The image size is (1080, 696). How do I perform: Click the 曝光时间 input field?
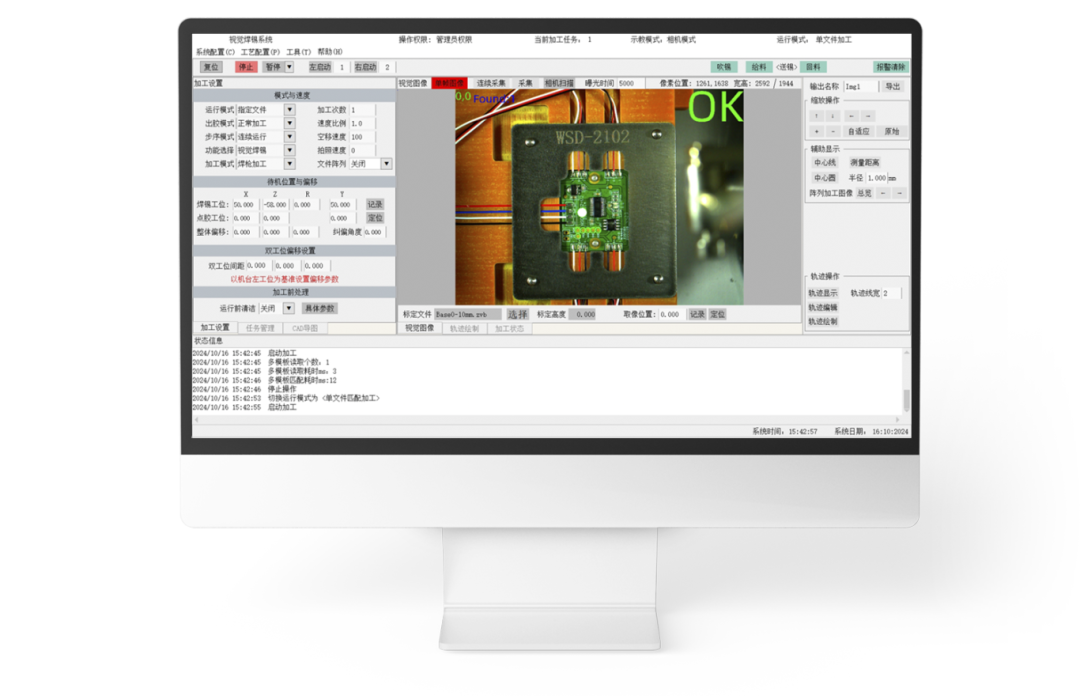pos(630,83)
